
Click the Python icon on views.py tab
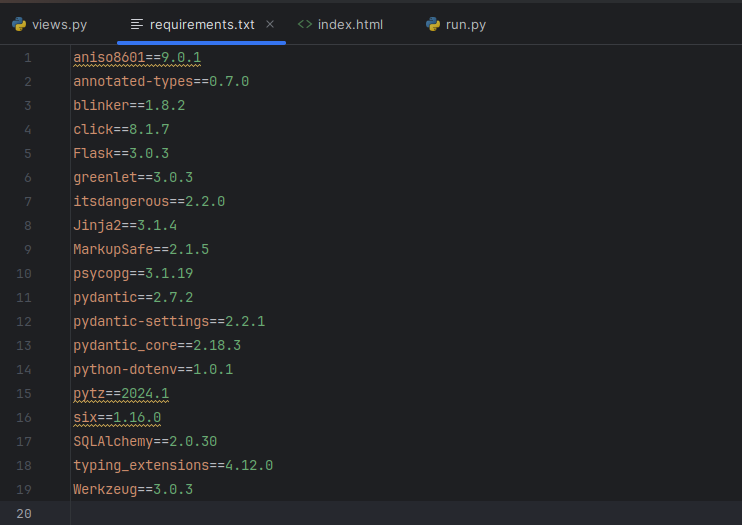tap(19, 25)
